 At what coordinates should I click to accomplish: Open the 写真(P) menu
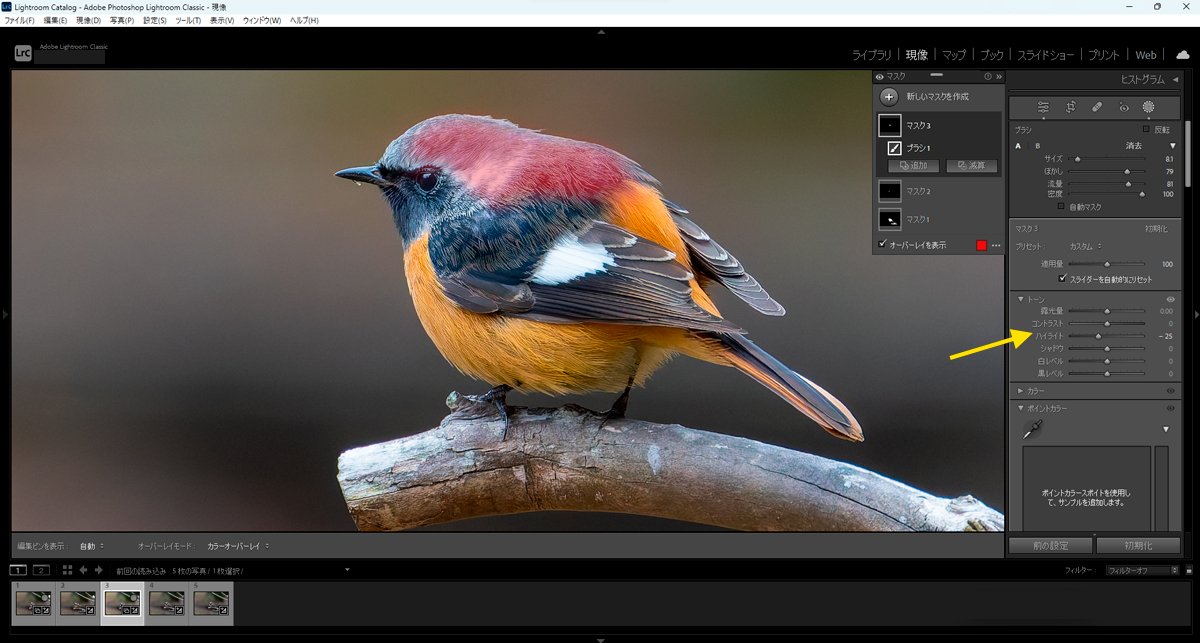(122, 20)
